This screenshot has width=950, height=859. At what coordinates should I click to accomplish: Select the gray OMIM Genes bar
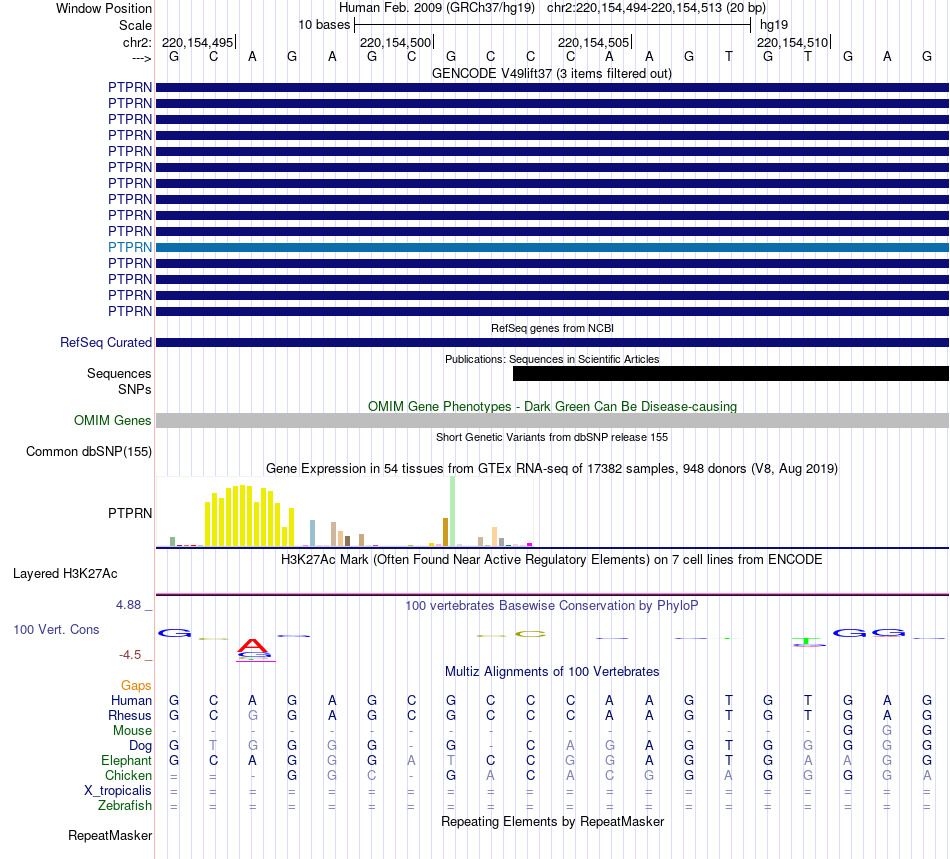[x=552, y=420]
